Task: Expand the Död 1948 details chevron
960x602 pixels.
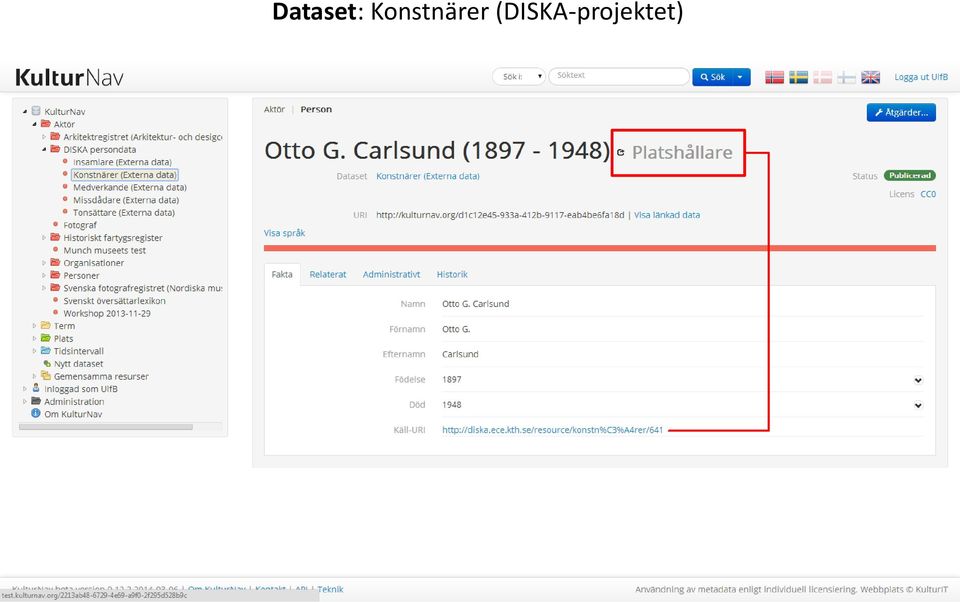Action: click(918, 405)
